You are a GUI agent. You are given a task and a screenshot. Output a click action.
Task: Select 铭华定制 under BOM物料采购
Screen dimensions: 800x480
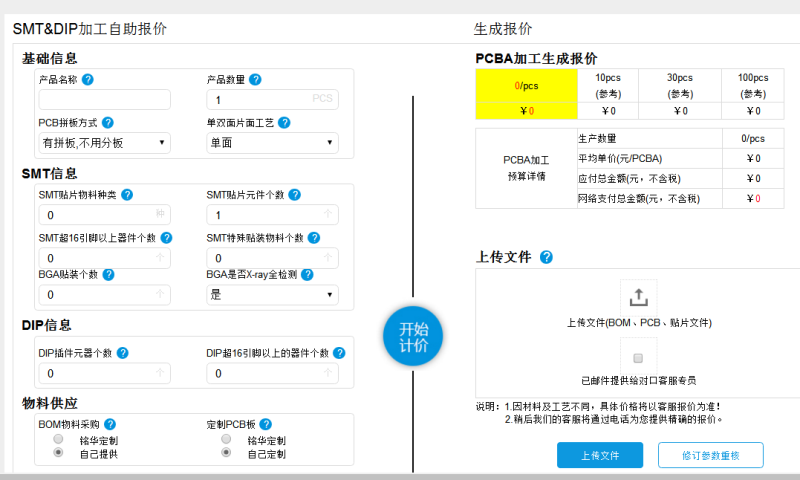[x=59, y=440]
